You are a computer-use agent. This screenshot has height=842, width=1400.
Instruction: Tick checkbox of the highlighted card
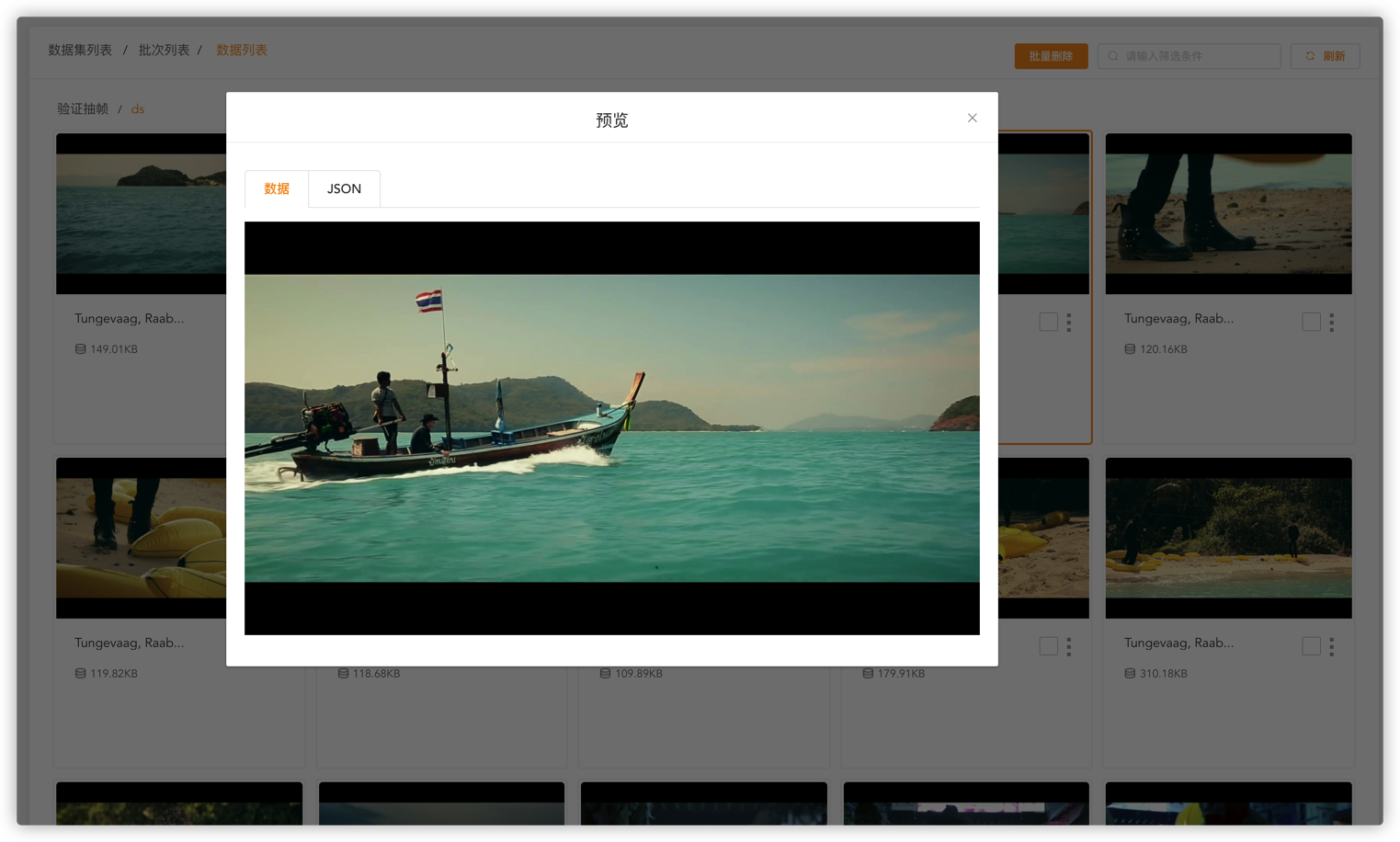1048,322
